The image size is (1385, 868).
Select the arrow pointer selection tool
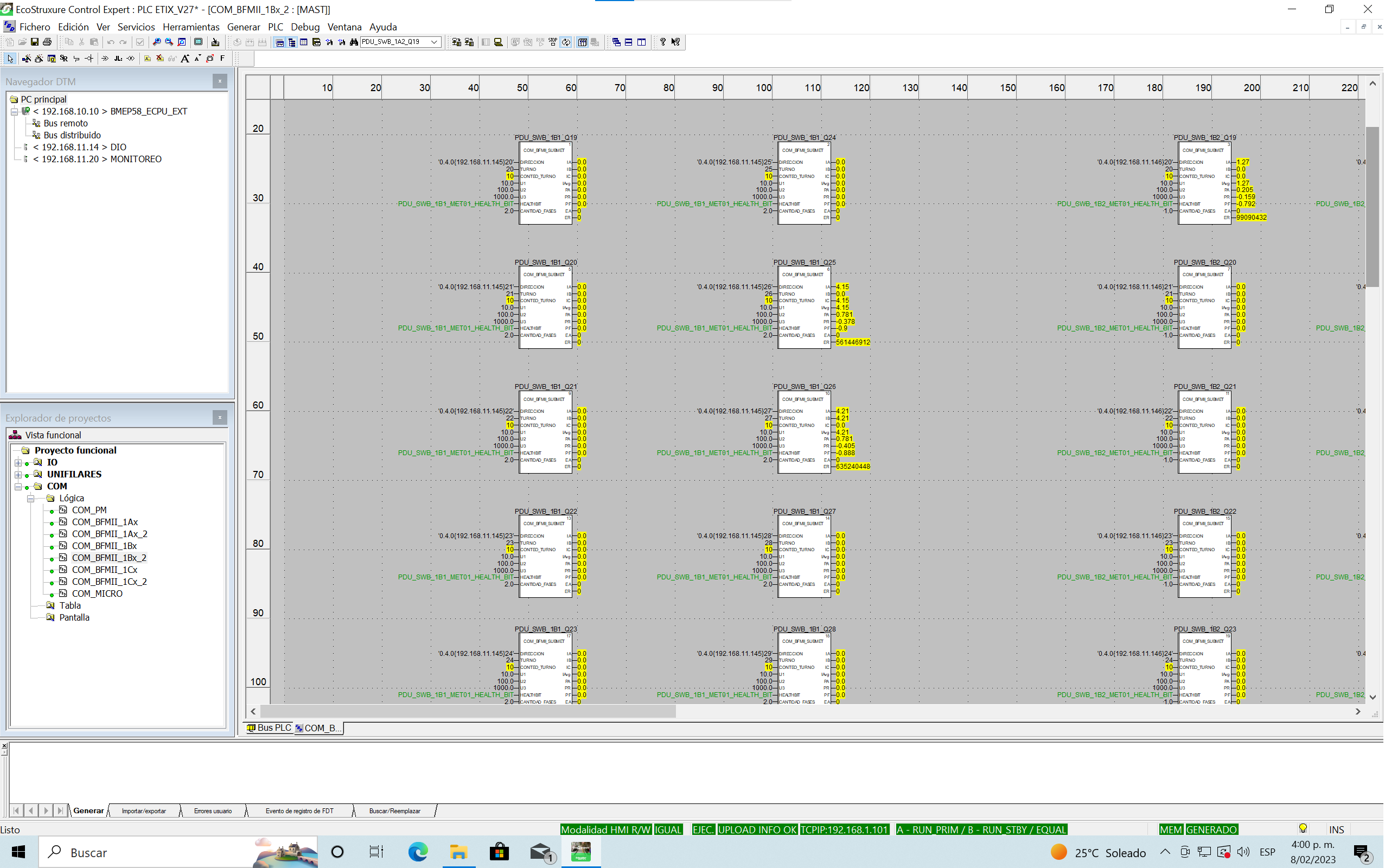click(x=10, y=59)
